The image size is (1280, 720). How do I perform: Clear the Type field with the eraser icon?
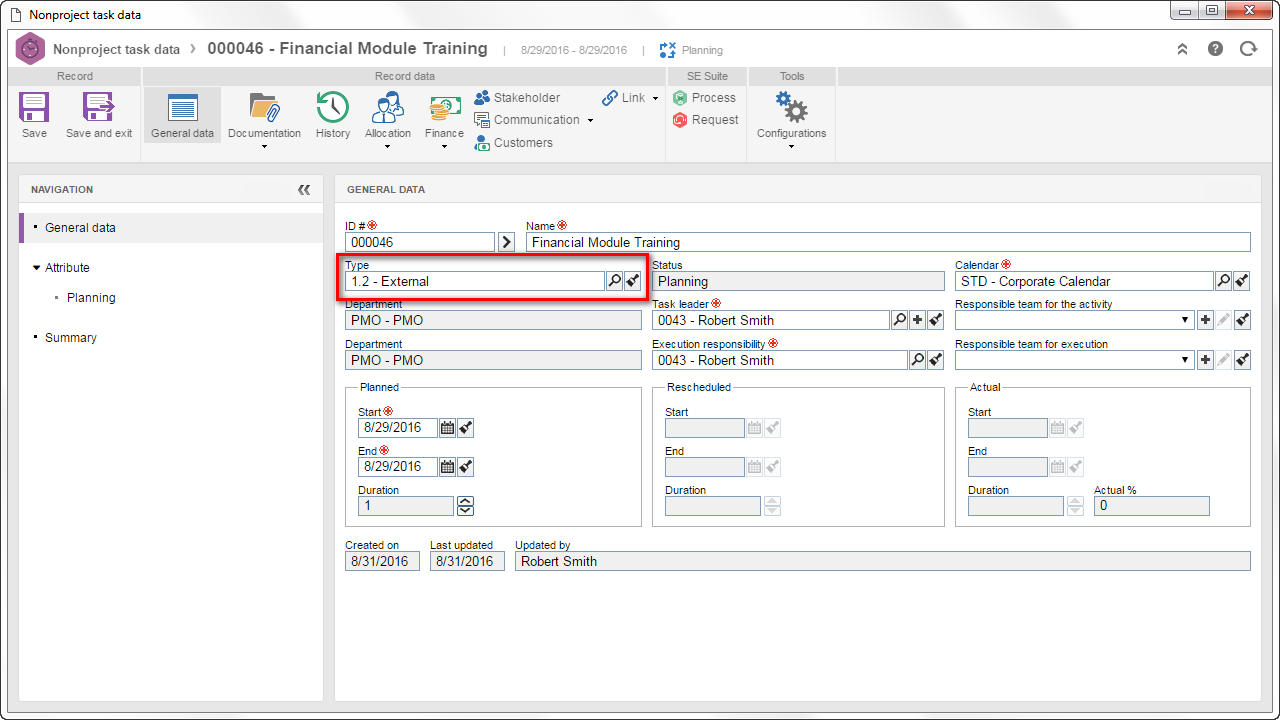pos(632,282)
